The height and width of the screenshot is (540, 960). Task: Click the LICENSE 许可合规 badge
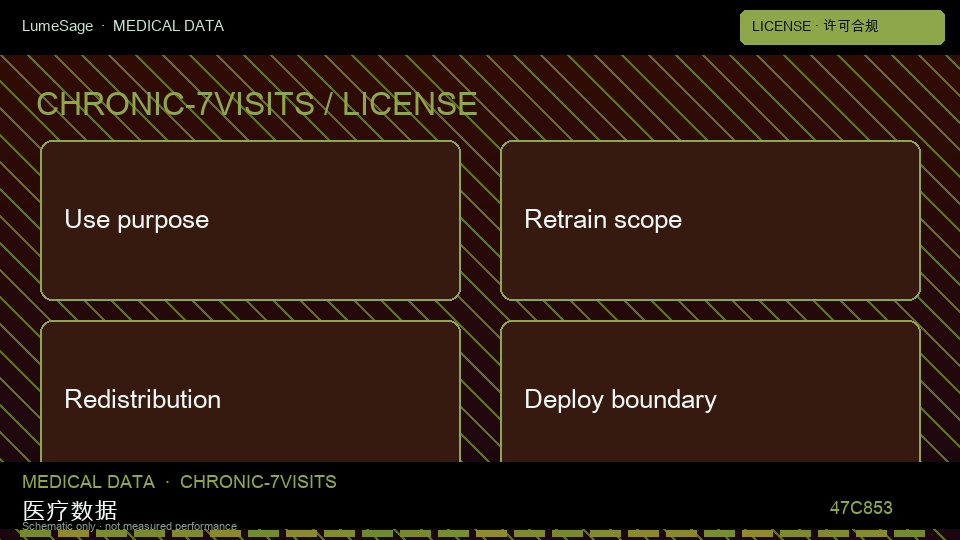[x=842, y=27]
